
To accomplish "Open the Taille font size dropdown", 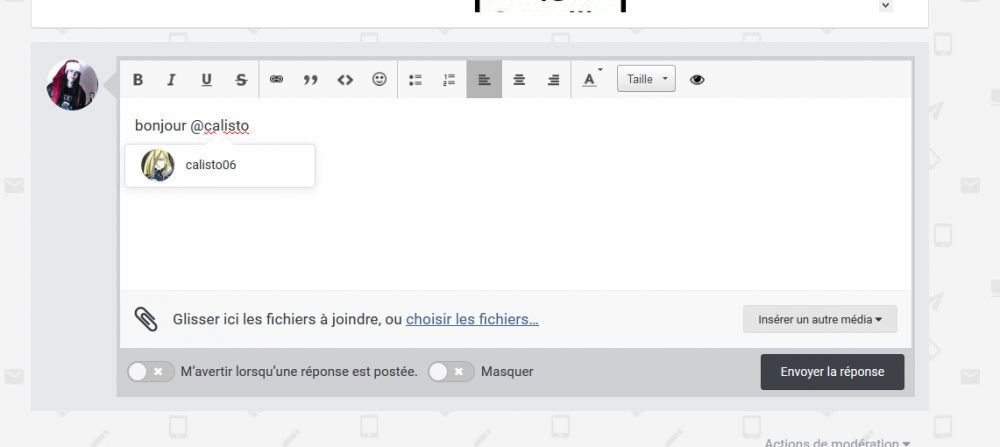I will pyautogui.click(x=646, y=79).
